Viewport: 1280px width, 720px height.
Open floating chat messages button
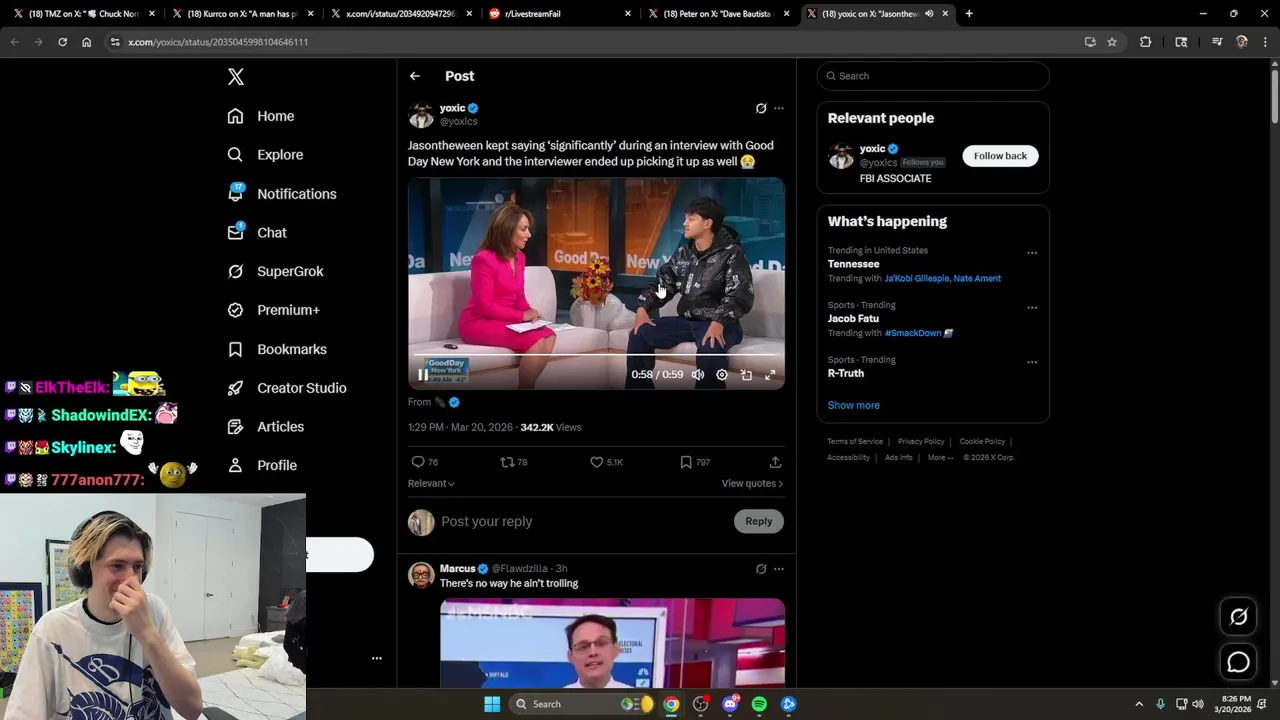click(1238, 662)
